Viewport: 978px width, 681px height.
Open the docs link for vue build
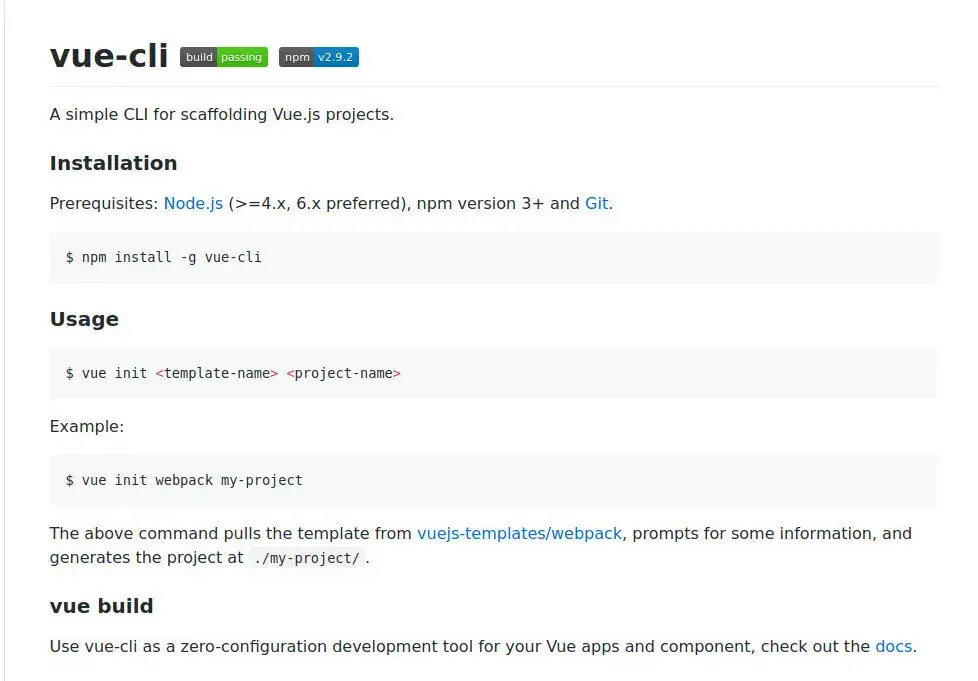(x=893, y=646)
